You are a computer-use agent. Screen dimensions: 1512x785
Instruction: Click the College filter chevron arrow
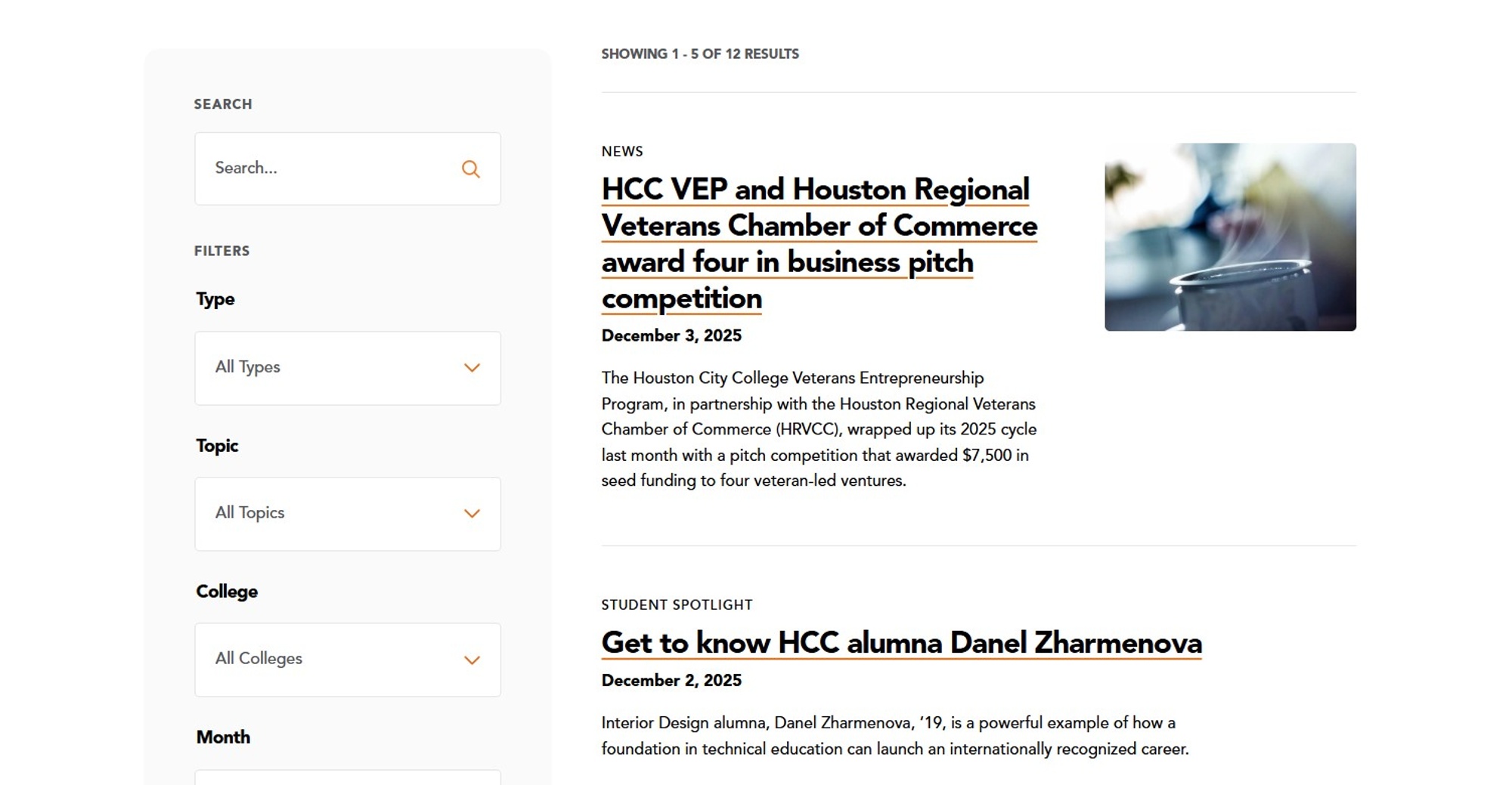tap(471, 660)
